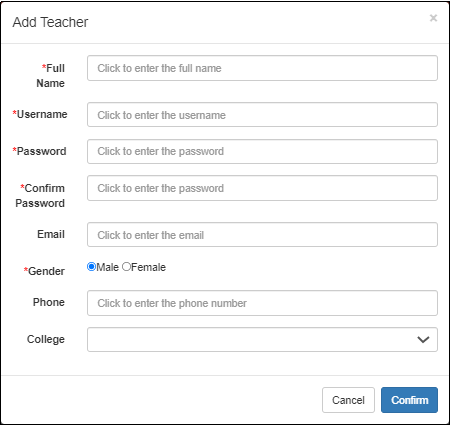Click the blue Confirm button
The image size is (451, 426).
click(x=409, y=400)
